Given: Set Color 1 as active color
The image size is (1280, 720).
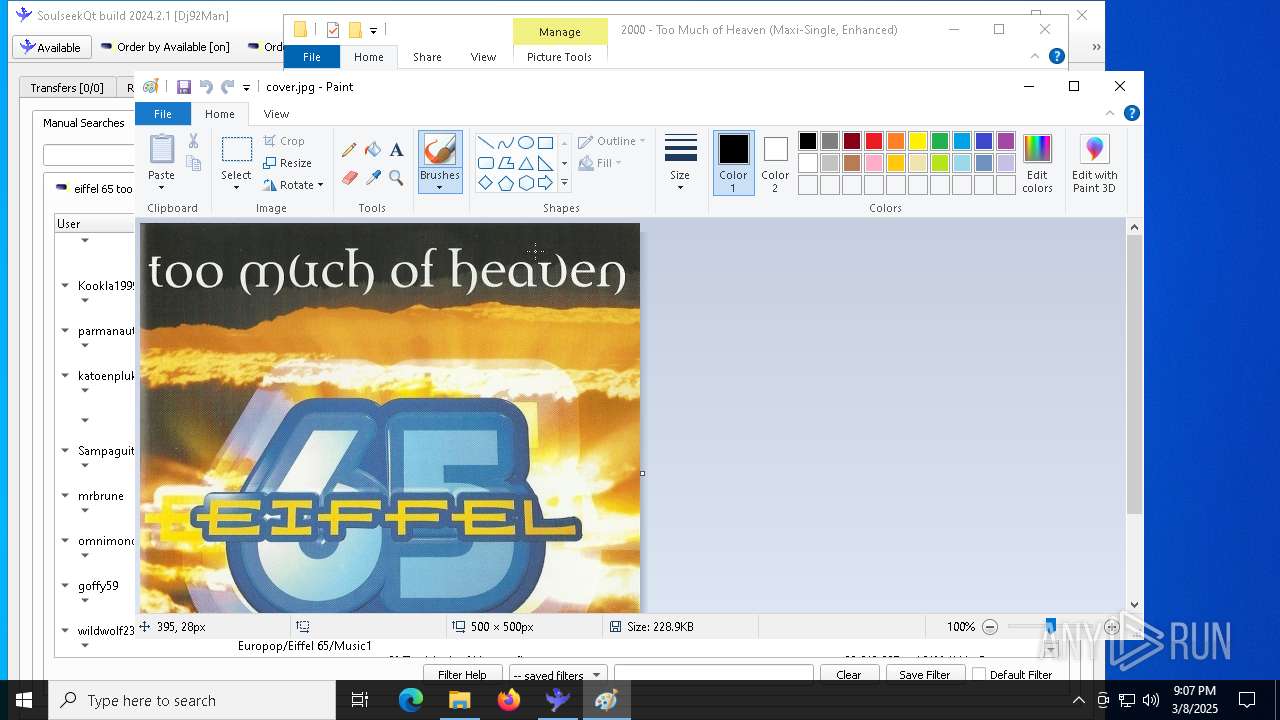Looking at the screenshot, I should tap(733, 163).
